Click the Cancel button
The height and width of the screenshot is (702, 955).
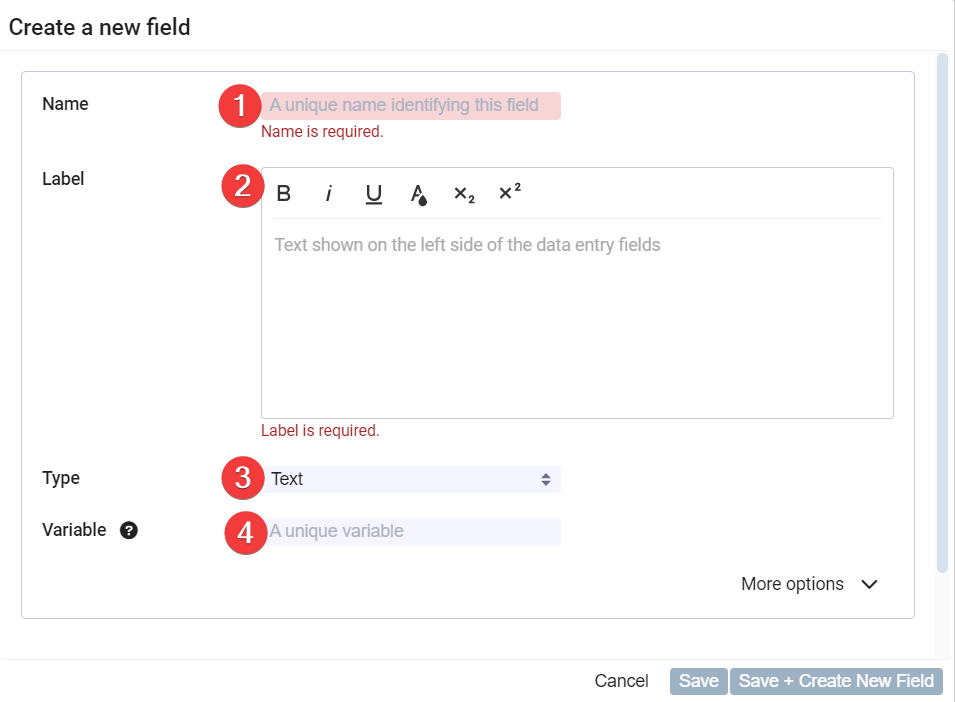point(621,681)
